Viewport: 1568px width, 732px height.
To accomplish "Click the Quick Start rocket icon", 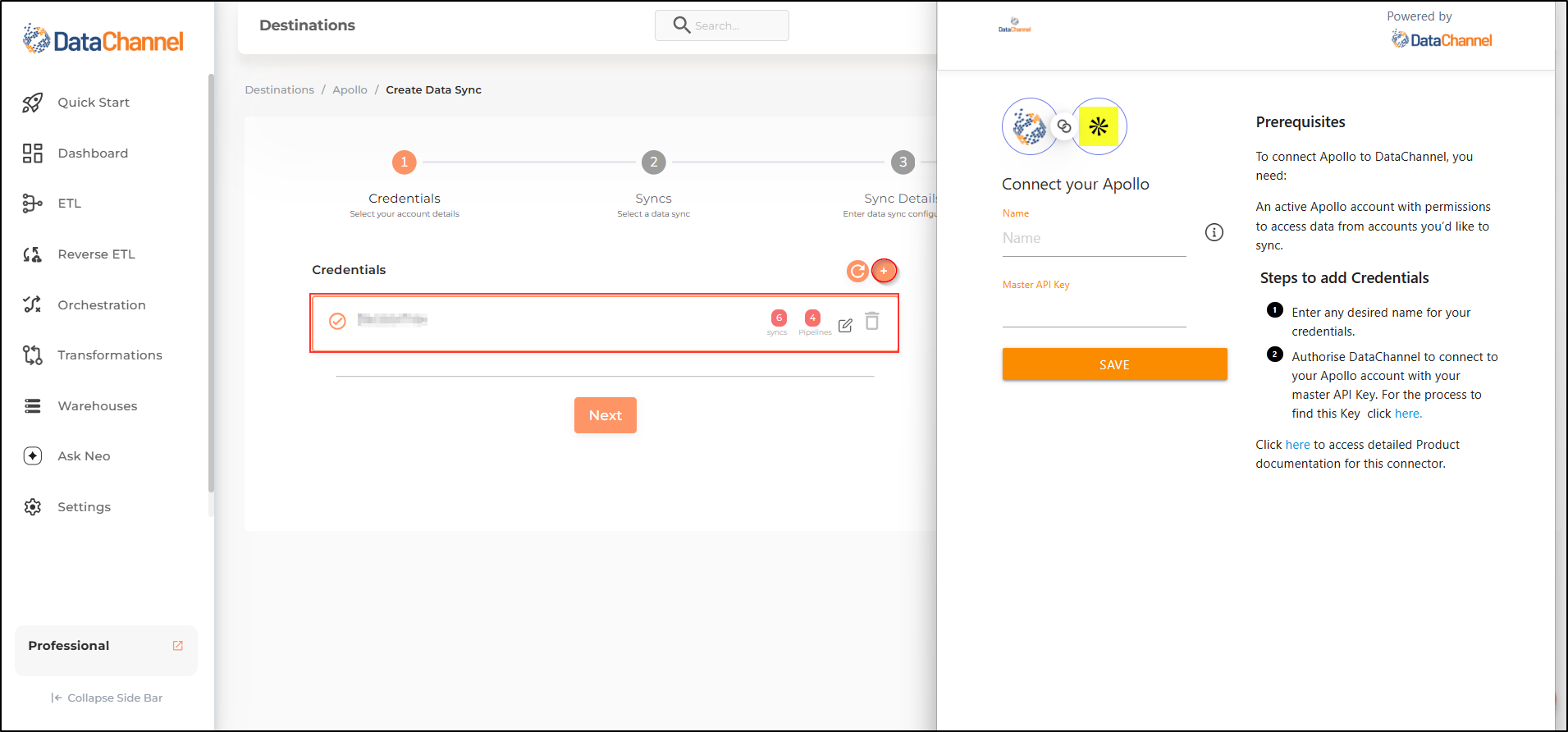I will pos(32,103).
